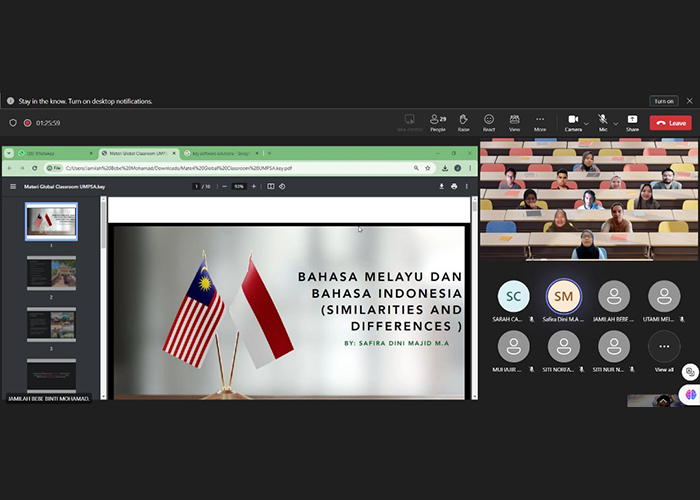The width and height of the screenshot is (700, 500).
Task: Click the Copilot brain icon
Action: pyautogui.click(x=690, y=395)
